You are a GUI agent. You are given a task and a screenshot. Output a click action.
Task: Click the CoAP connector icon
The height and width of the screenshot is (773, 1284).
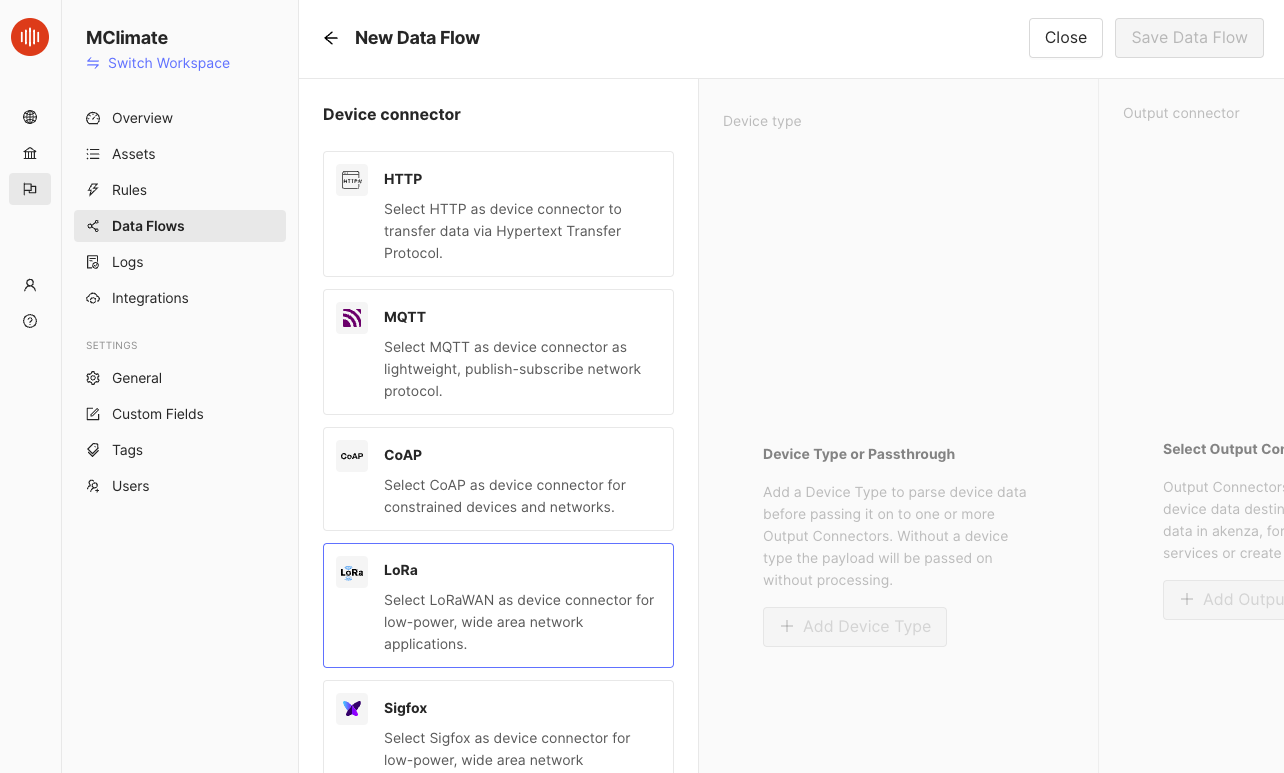coord(352,456)
